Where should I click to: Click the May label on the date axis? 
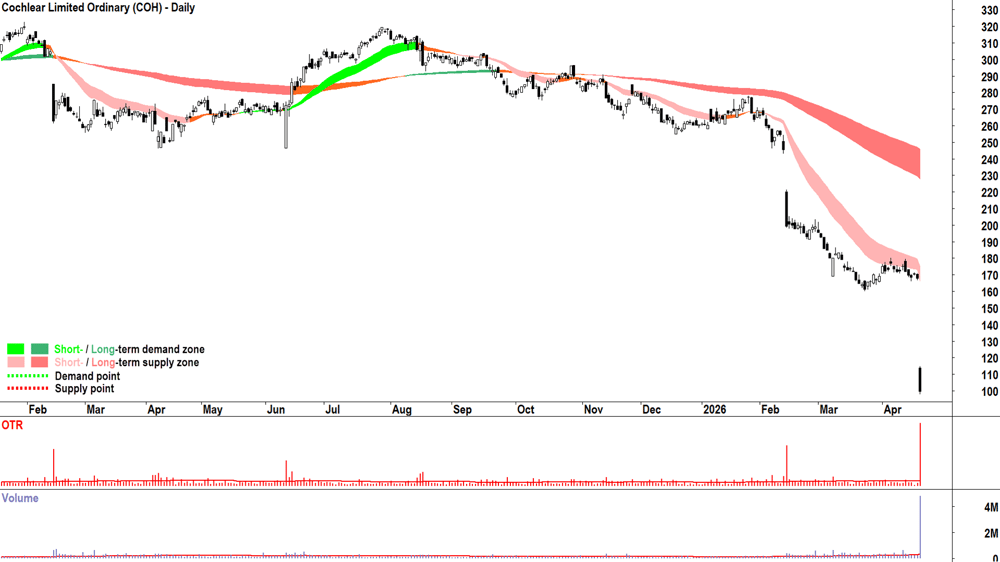212,410
